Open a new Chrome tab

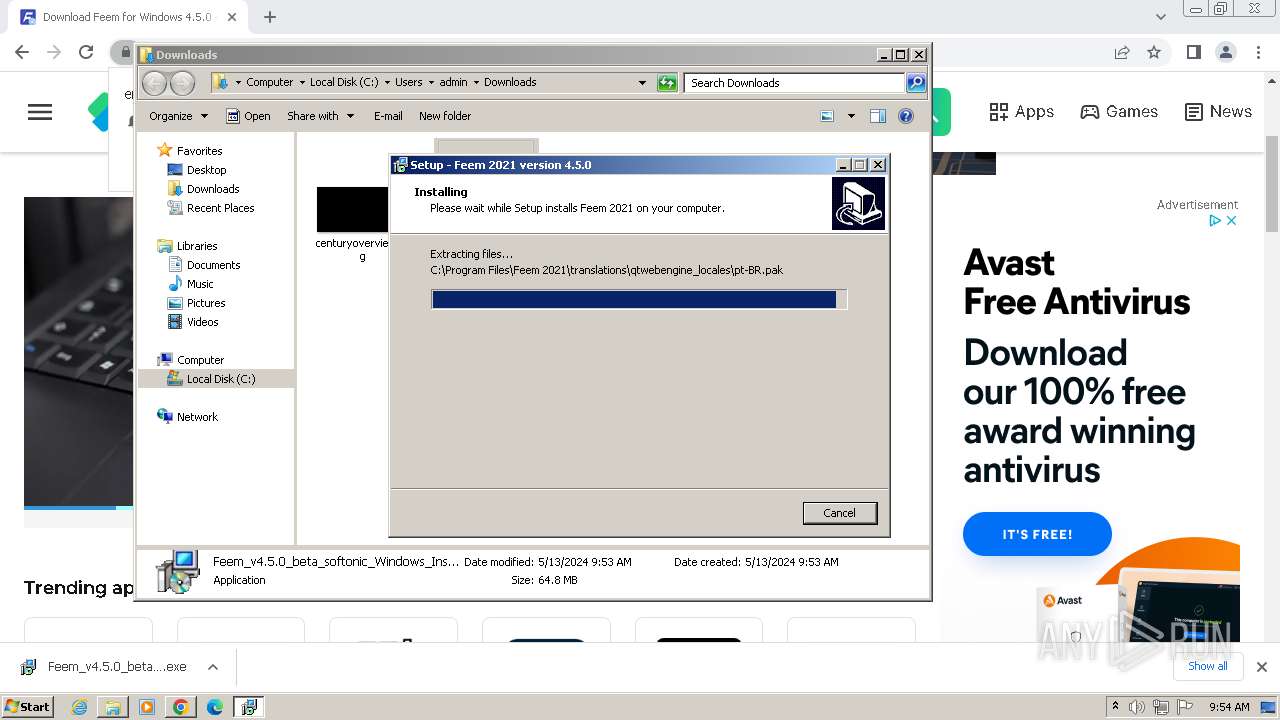click(x=270, y=17)
